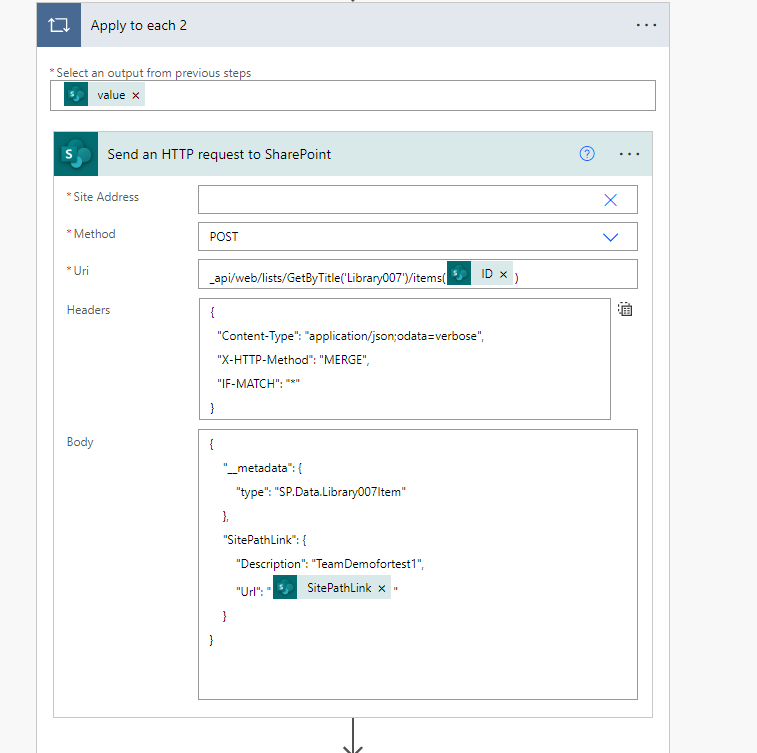Collapse Send an HTTP request to SharePoint header
The height and width of the screenshot is (753, 757).
point(352,154)
